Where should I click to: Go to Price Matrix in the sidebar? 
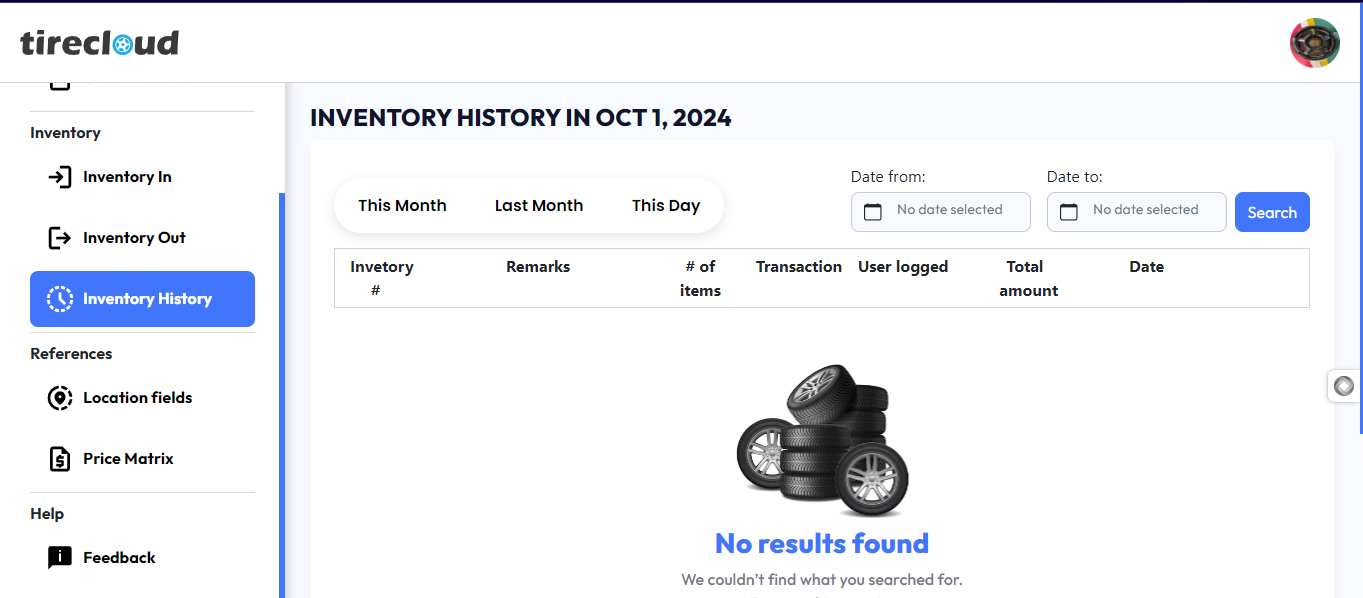tap(128, 459)
